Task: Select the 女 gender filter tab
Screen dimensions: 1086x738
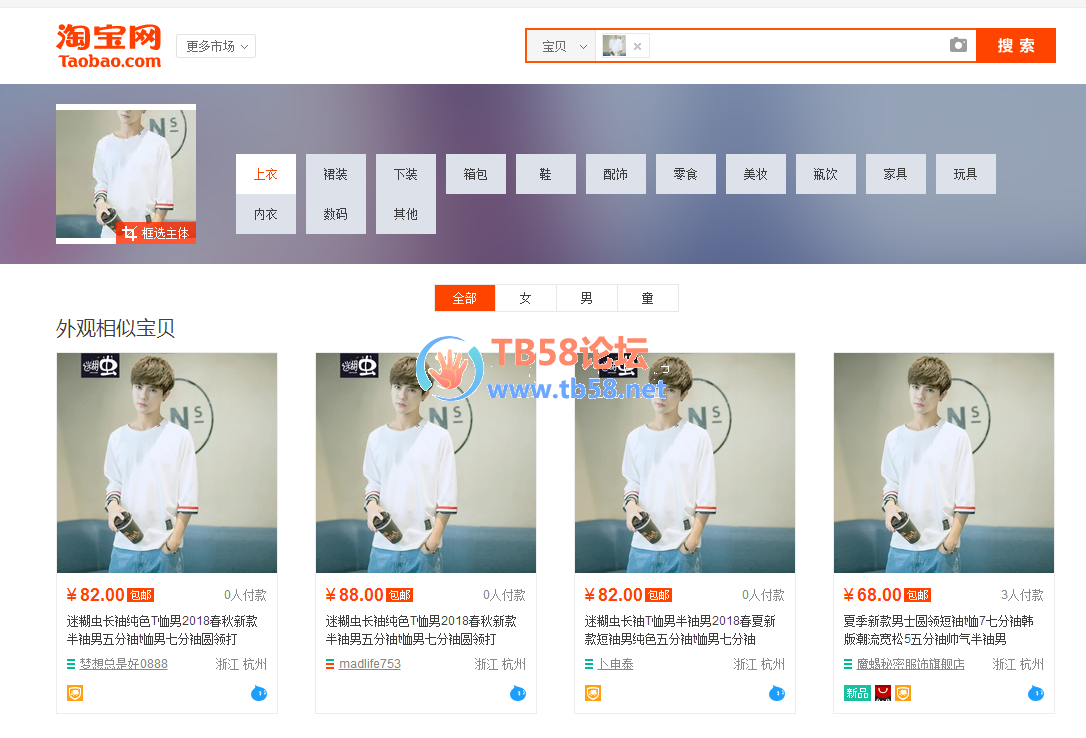Action: (x=525, y=298)
